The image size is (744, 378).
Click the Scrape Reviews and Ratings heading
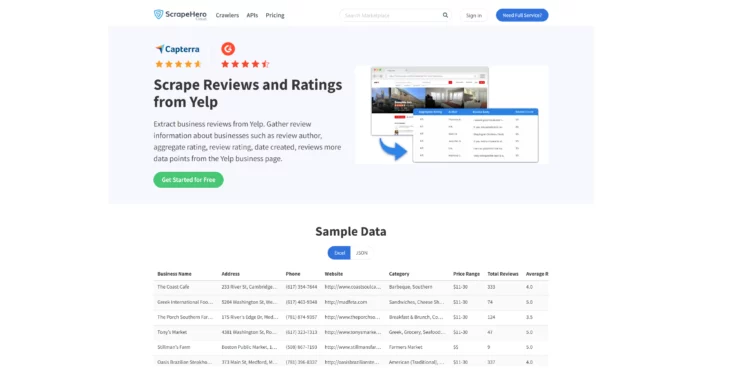tap(248, 93)
